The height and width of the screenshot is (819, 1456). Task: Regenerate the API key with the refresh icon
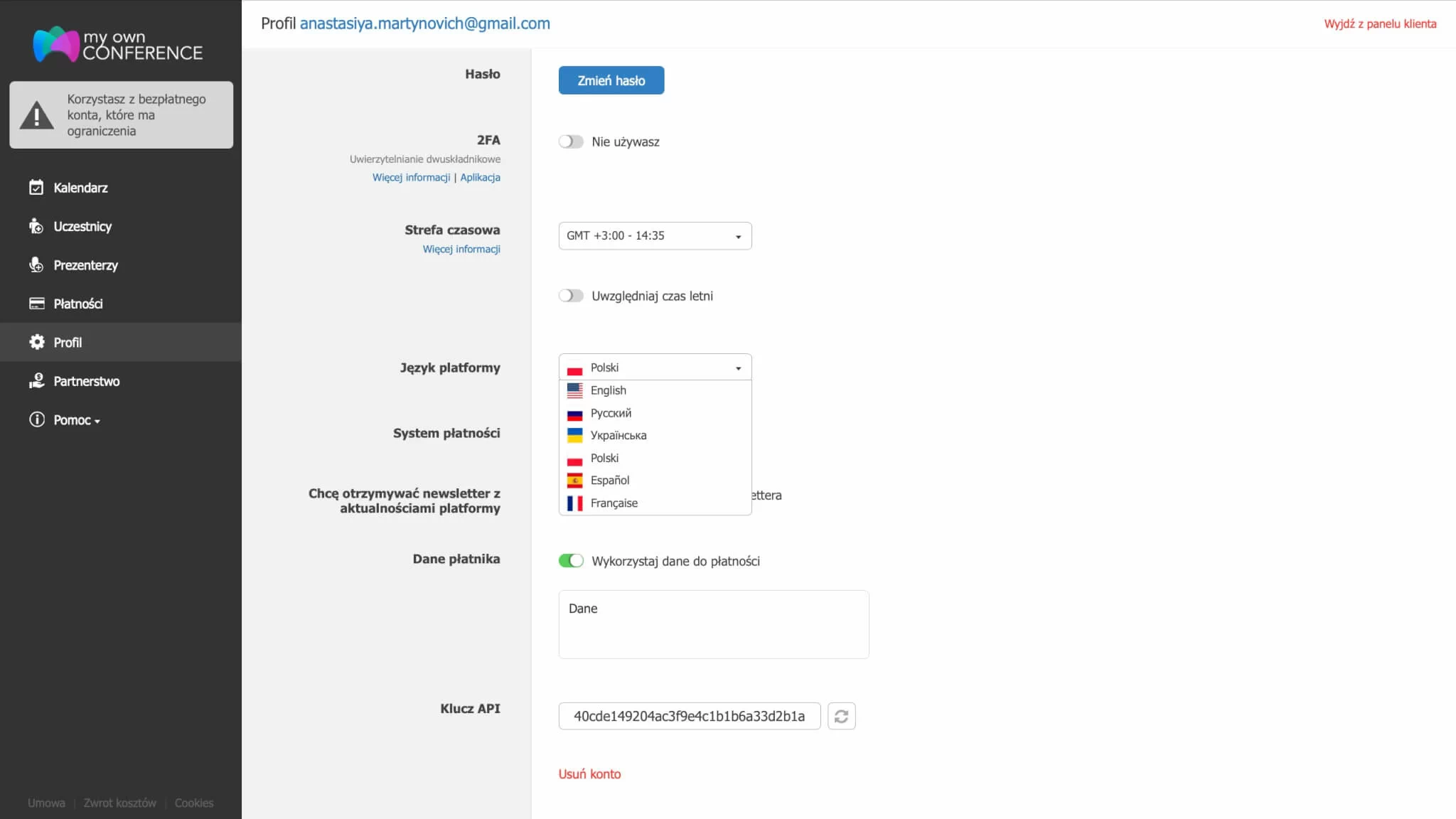842,716
